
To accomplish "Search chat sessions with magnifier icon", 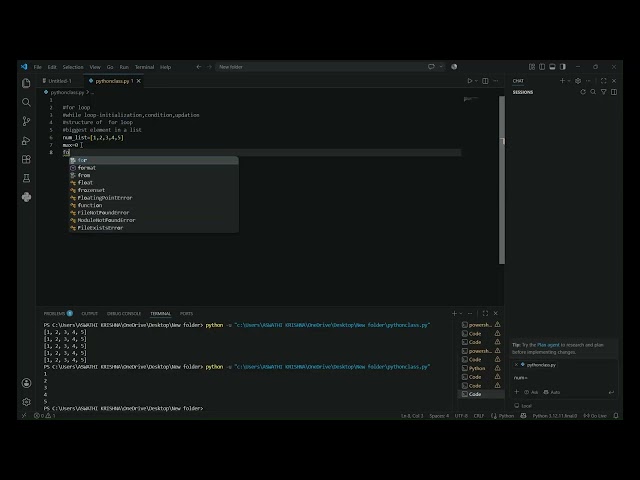I will click(x=593, y=92).
